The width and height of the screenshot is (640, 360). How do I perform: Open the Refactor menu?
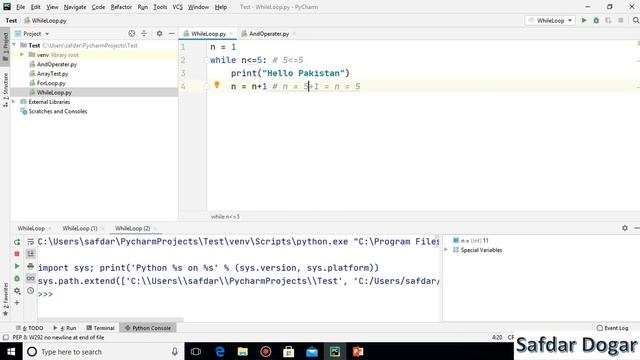[x=121, y=7]
